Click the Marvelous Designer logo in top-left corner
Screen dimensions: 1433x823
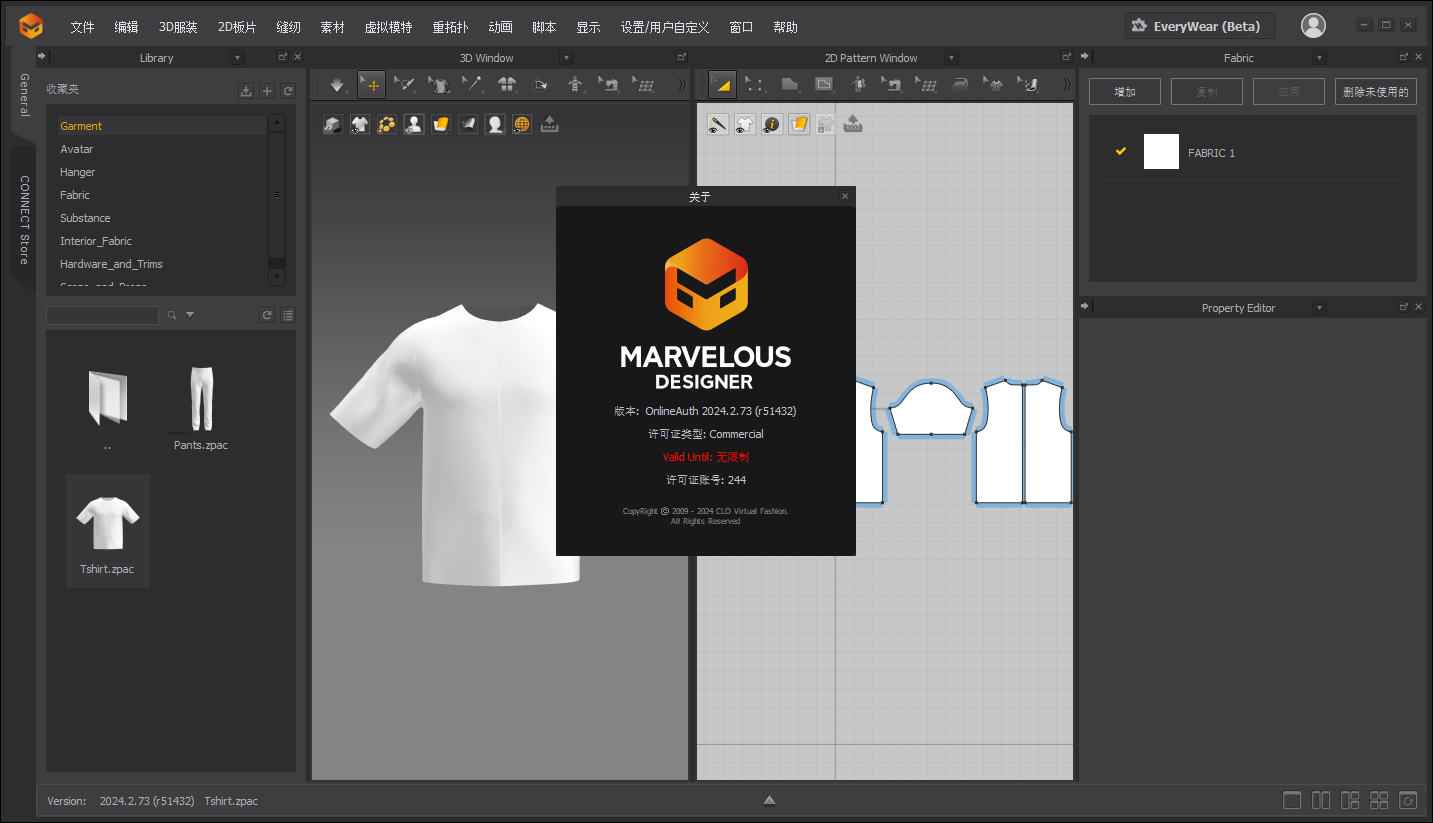point(31,26)
